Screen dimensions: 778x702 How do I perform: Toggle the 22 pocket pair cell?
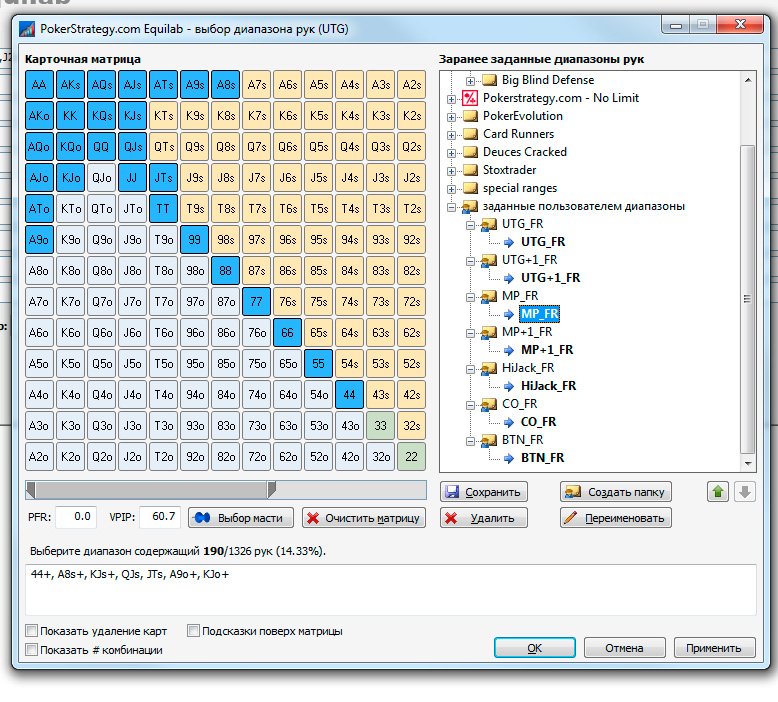click(411, 456)
